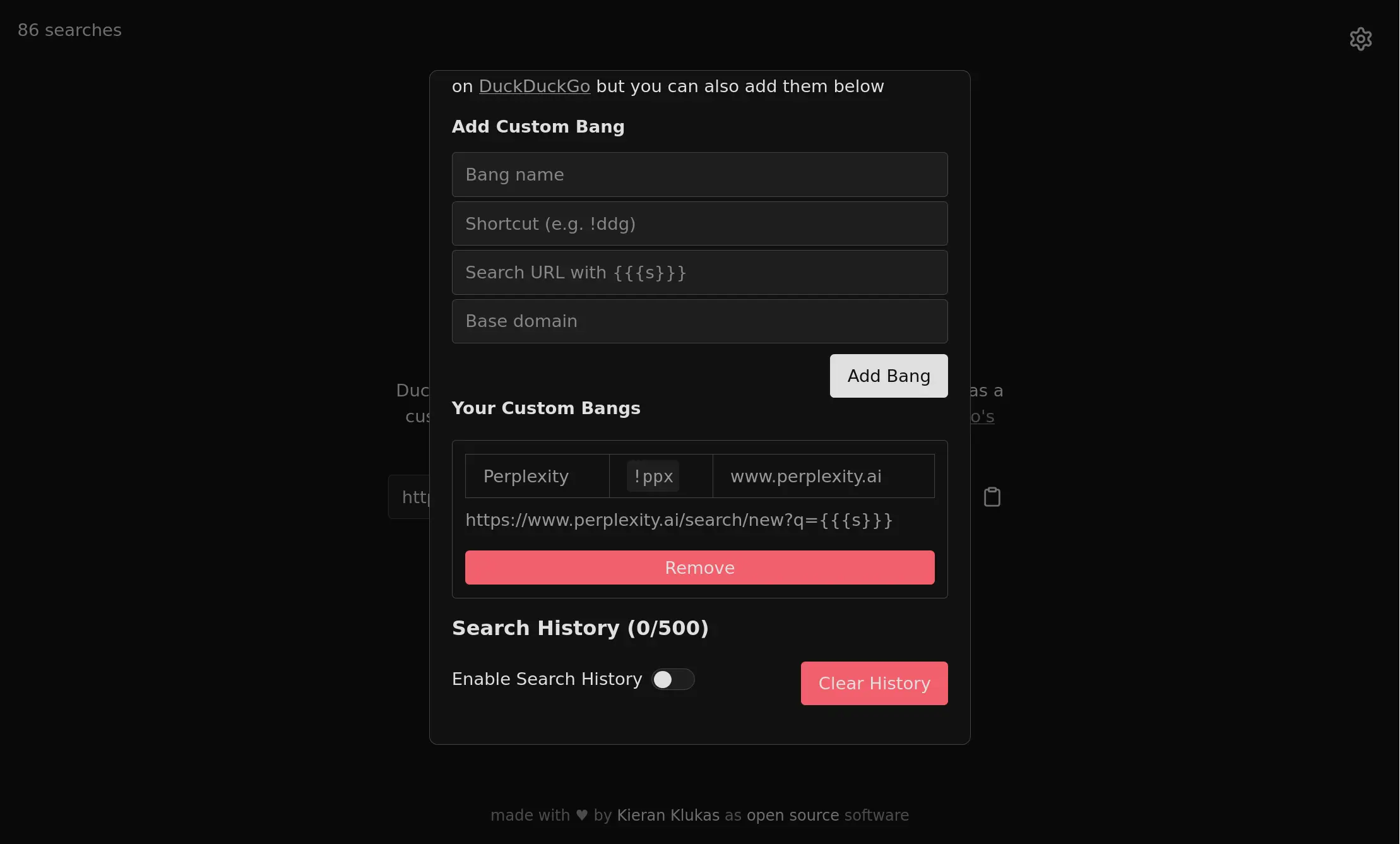Viewport: 1400px width, 844px height.
Task: Click inside the Bang name field
Action: point(699,174)
